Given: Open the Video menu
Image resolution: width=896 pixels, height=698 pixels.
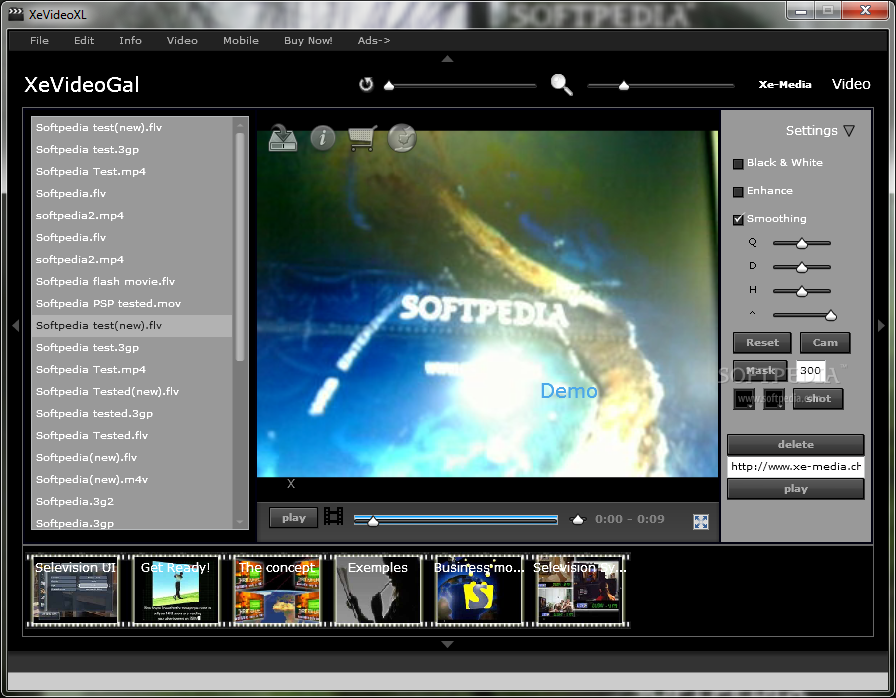Looking at the screenshot, I should click(182, 41).
